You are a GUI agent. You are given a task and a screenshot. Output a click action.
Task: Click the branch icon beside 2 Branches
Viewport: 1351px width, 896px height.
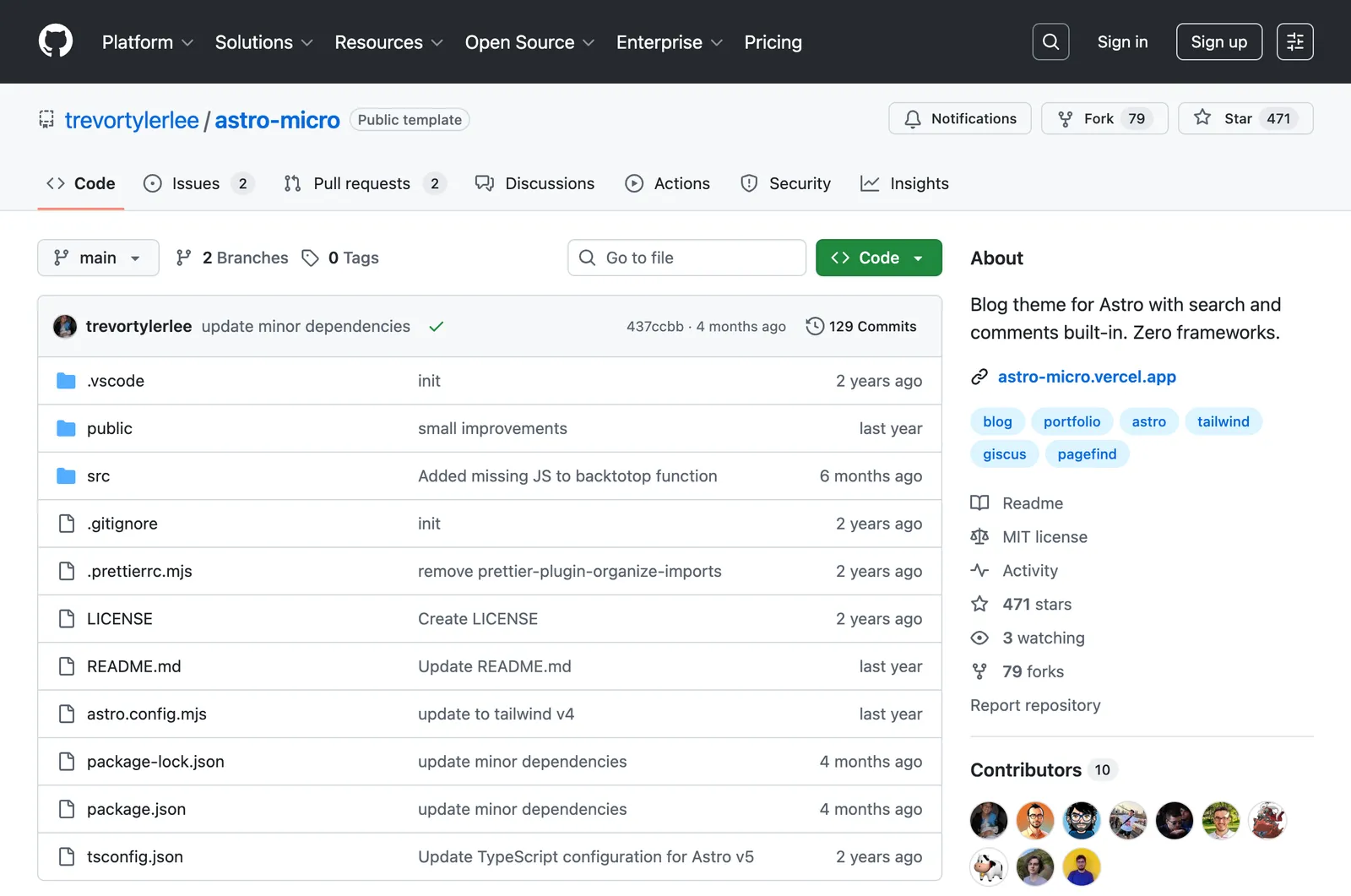pyautogui.click(x=183, y=258)
